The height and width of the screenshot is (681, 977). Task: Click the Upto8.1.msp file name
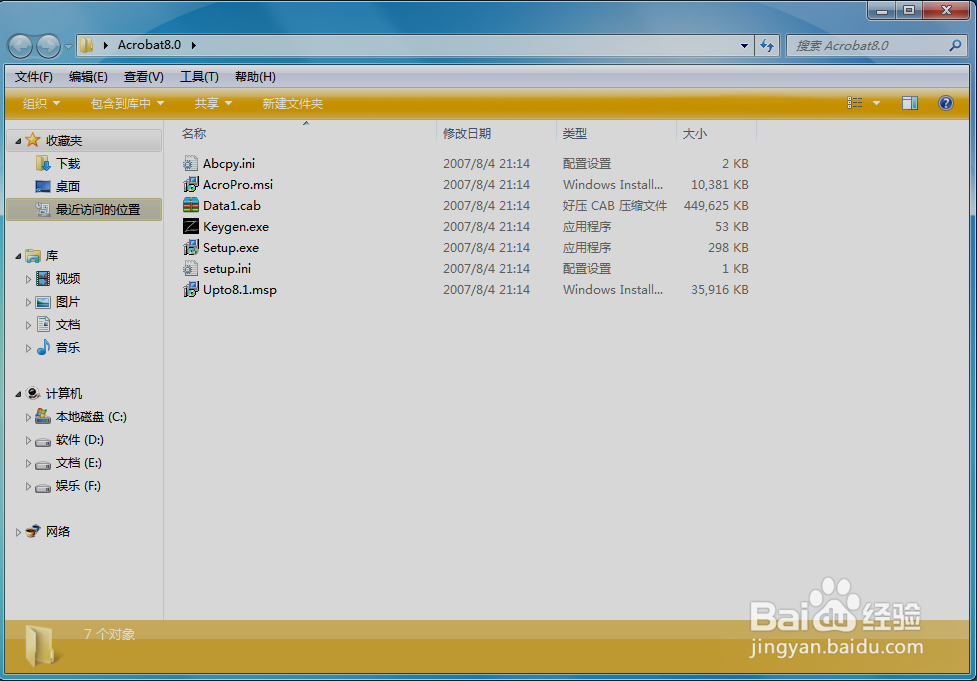click(239, 290)
